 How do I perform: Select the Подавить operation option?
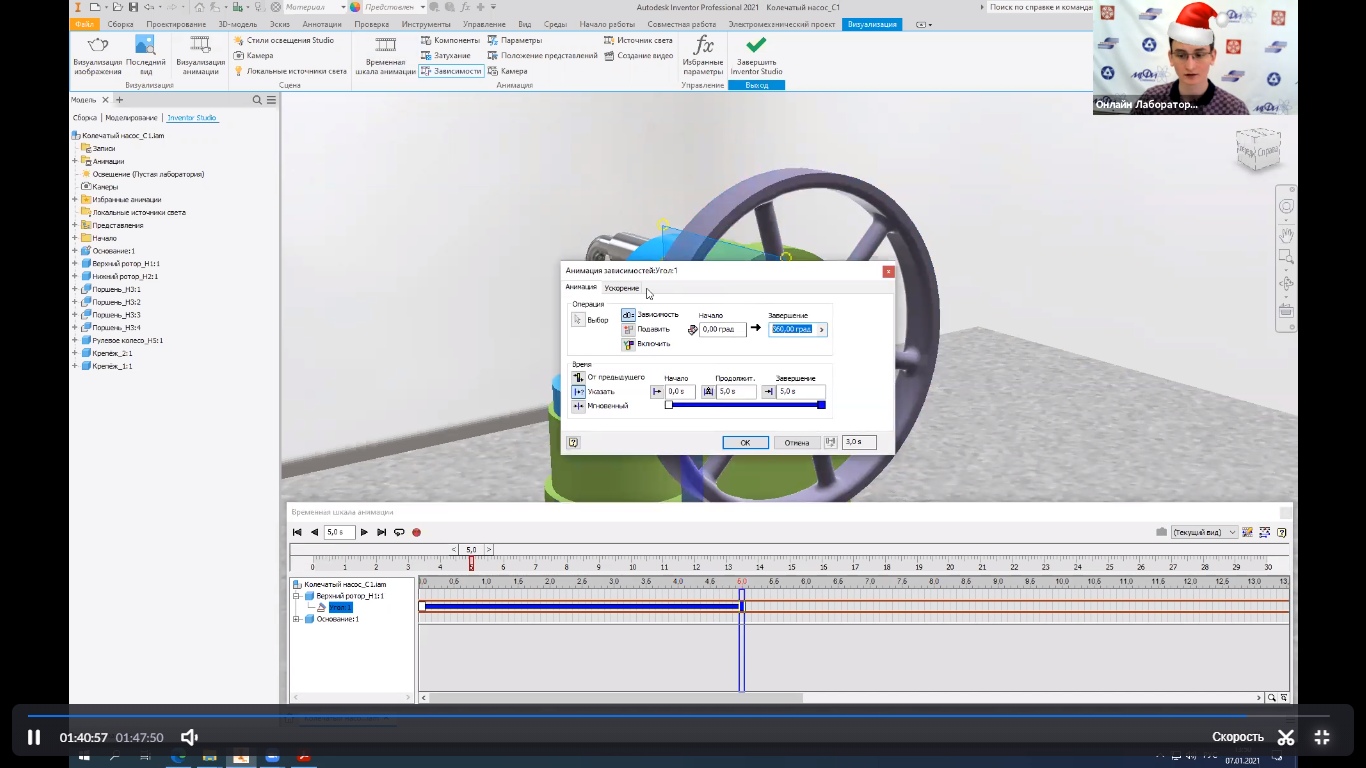tap(628, 329)
